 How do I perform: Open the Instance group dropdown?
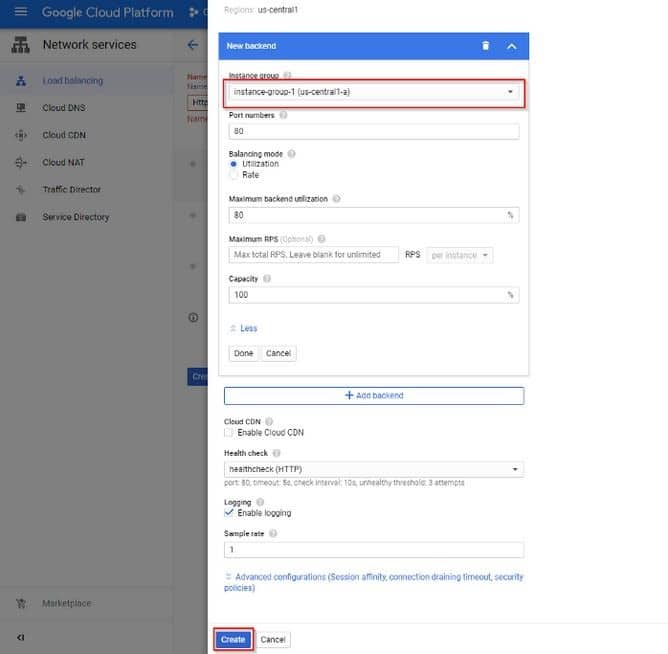pos(374,92)
